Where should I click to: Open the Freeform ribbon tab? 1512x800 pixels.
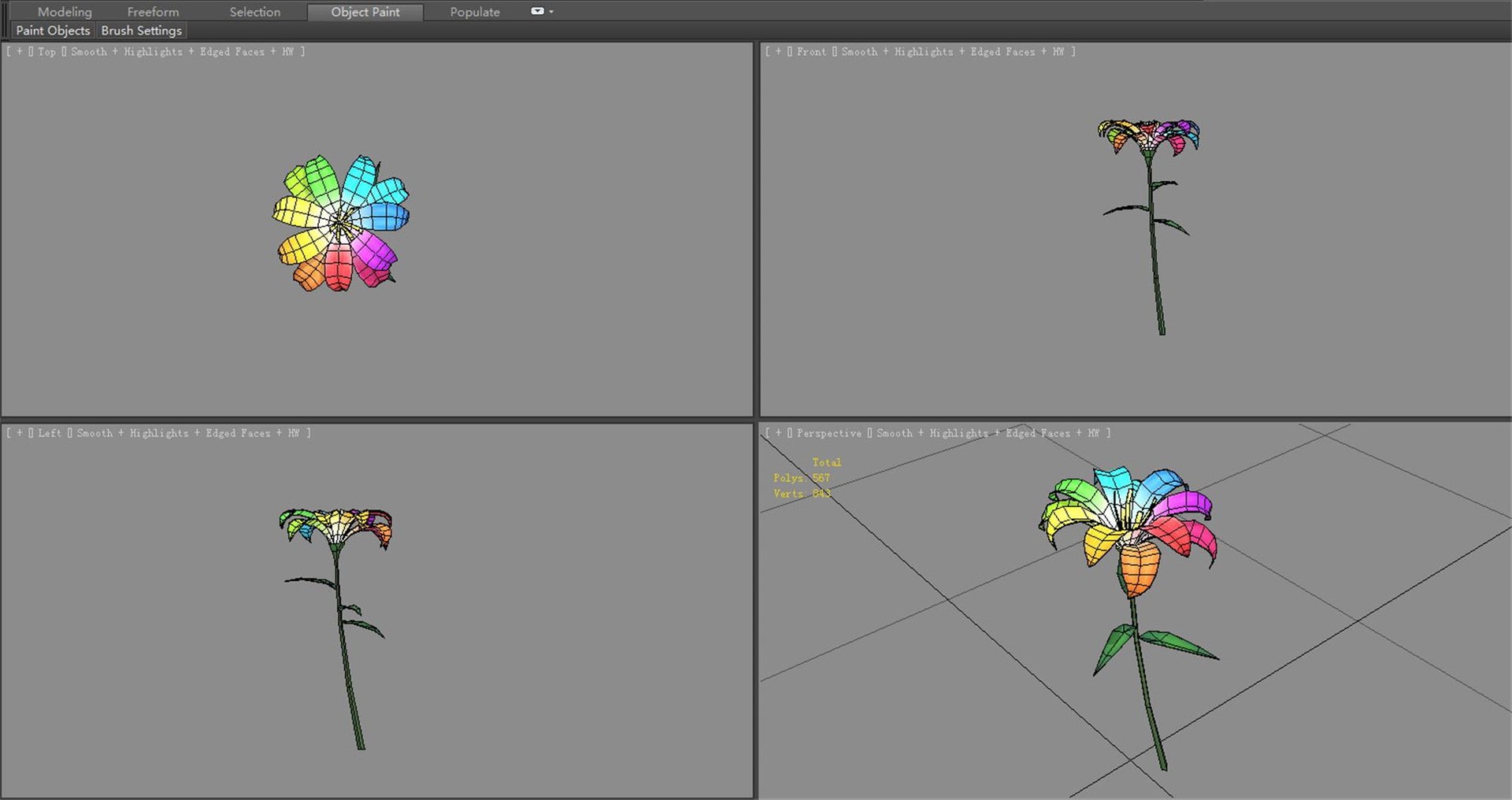pos(153,12)
